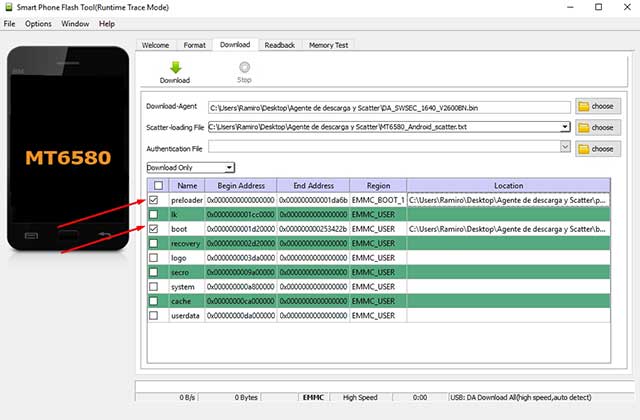Open the Memory Test tab
Image resolution: width=640 pixels, height=420 pixels.
[329, 45]
